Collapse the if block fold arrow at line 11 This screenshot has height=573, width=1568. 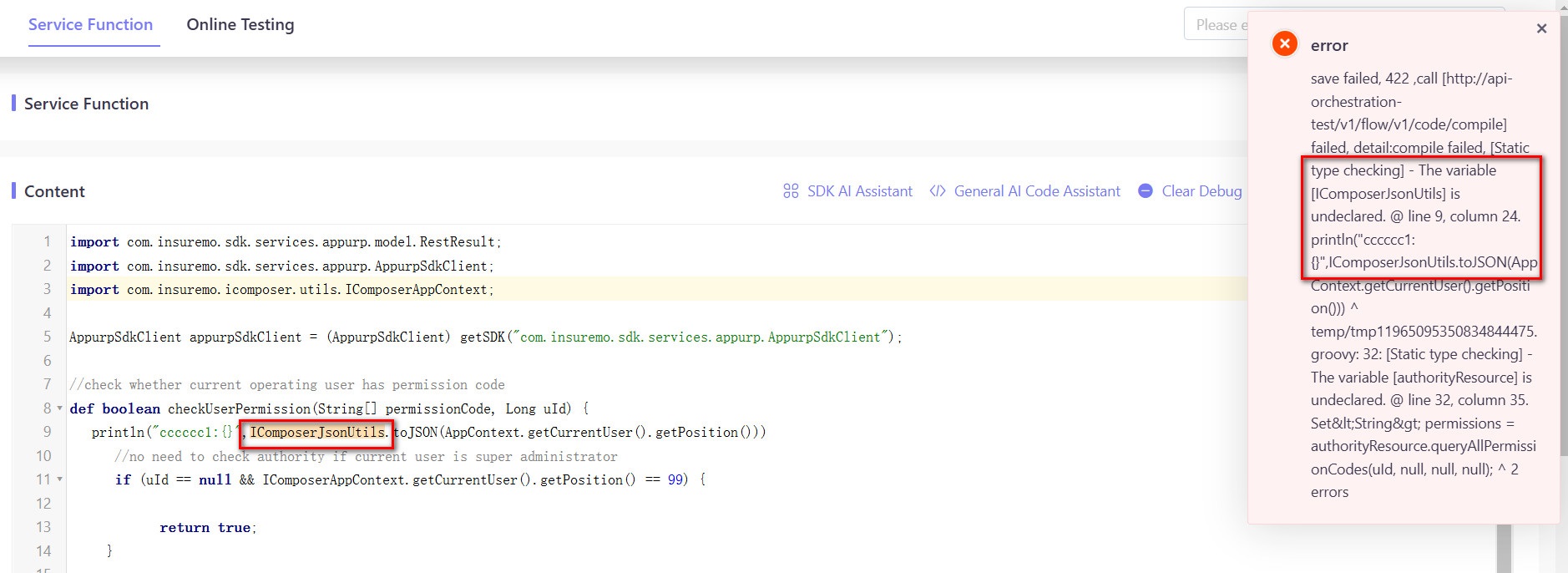(x=59, y=480)
